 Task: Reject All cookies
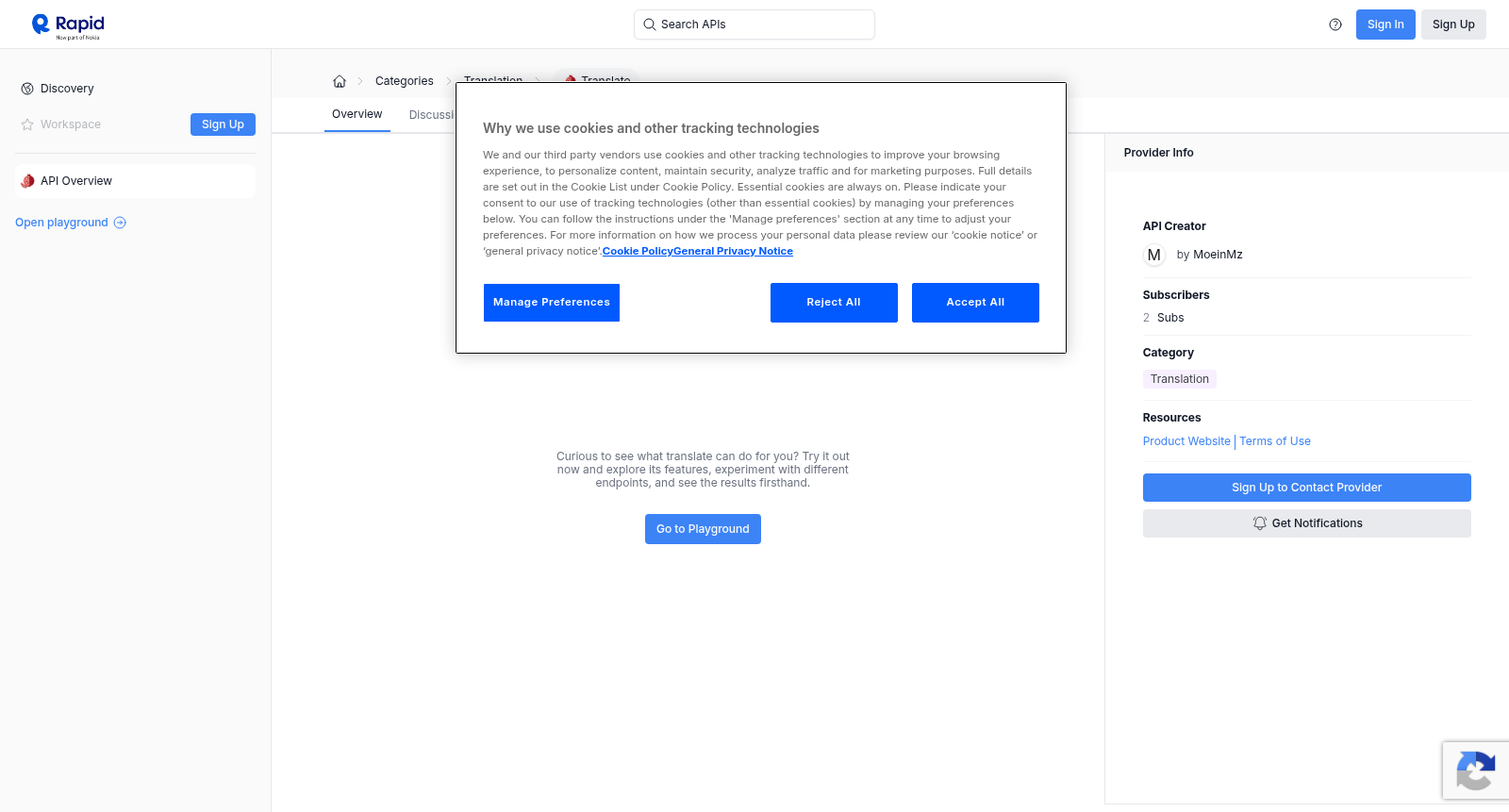coord(834,303)
